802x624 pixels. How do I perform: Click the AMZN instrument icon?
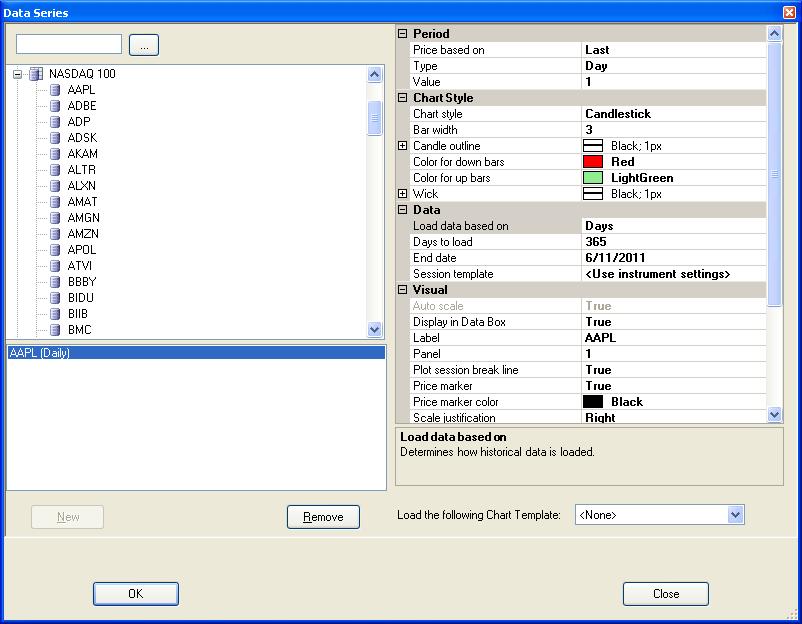click(x=55, y=234)
